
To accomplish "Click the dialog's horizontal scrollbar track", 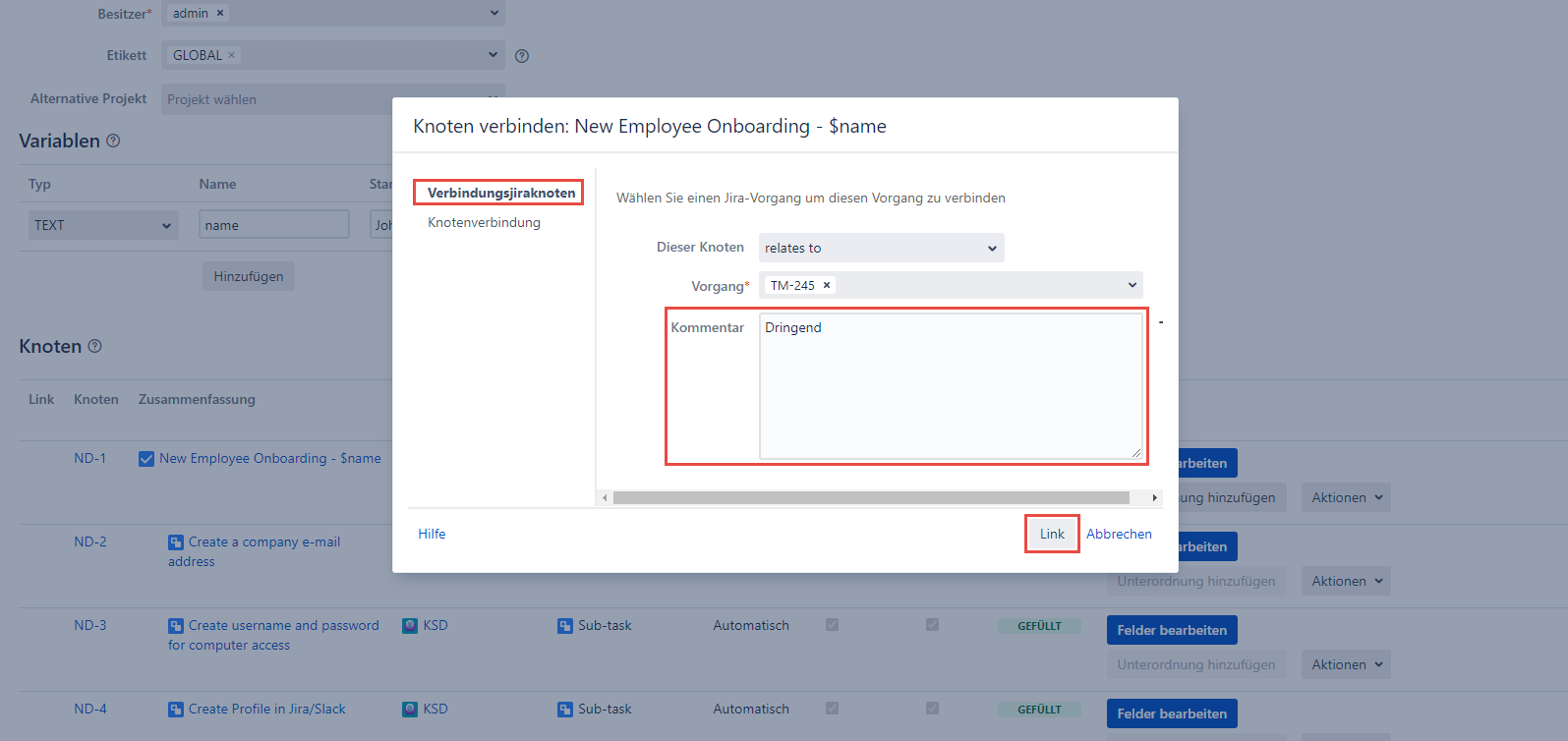I will (x=871, y=498).
